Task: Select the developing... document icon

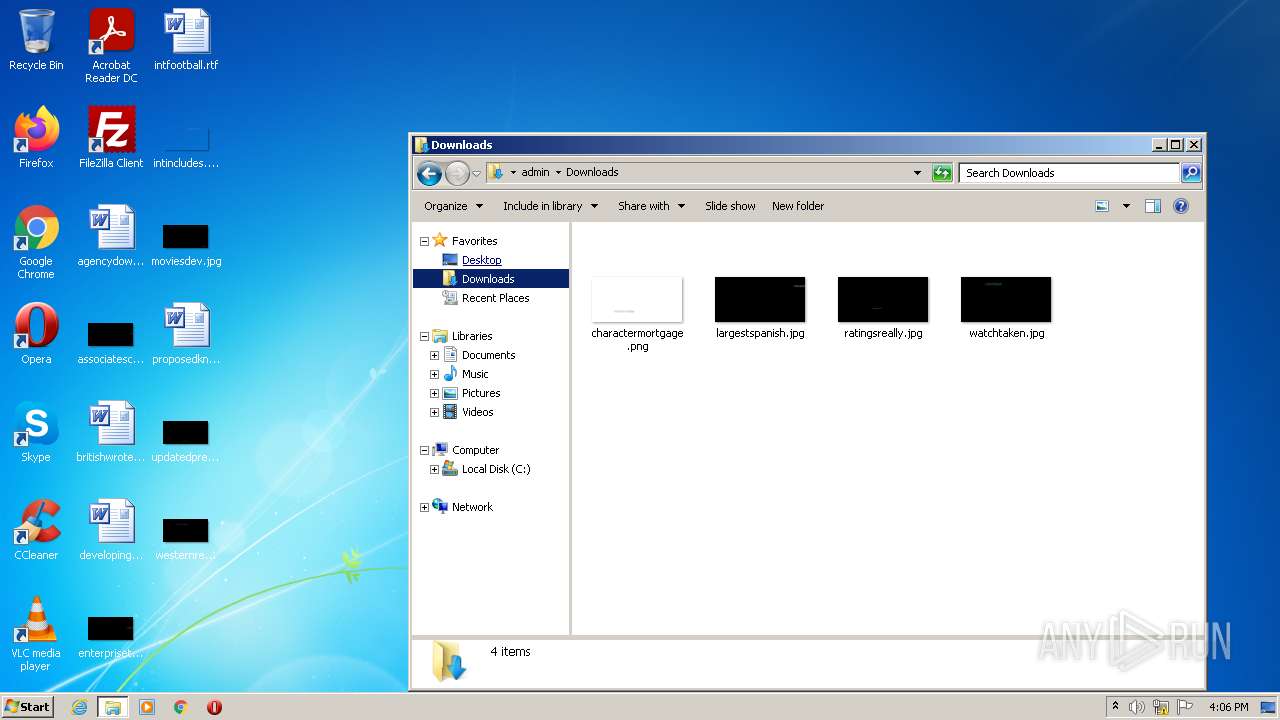Action: (111, 530)
